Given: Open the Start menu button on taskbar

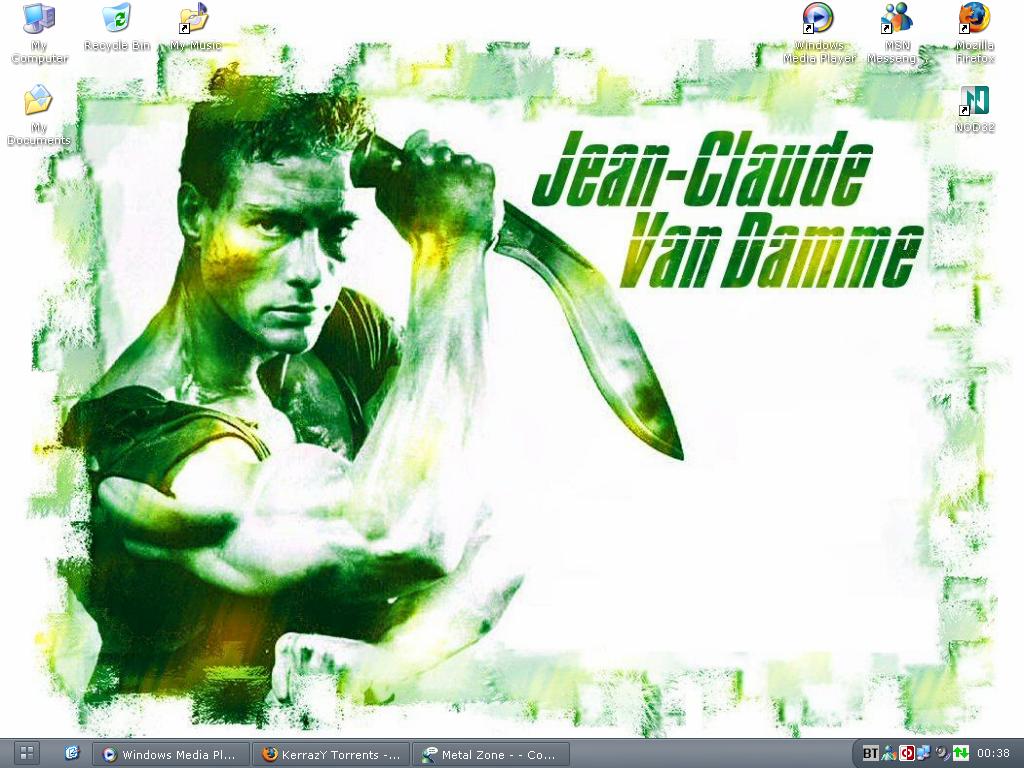Looking at the screenshot, I should (27, 754).
